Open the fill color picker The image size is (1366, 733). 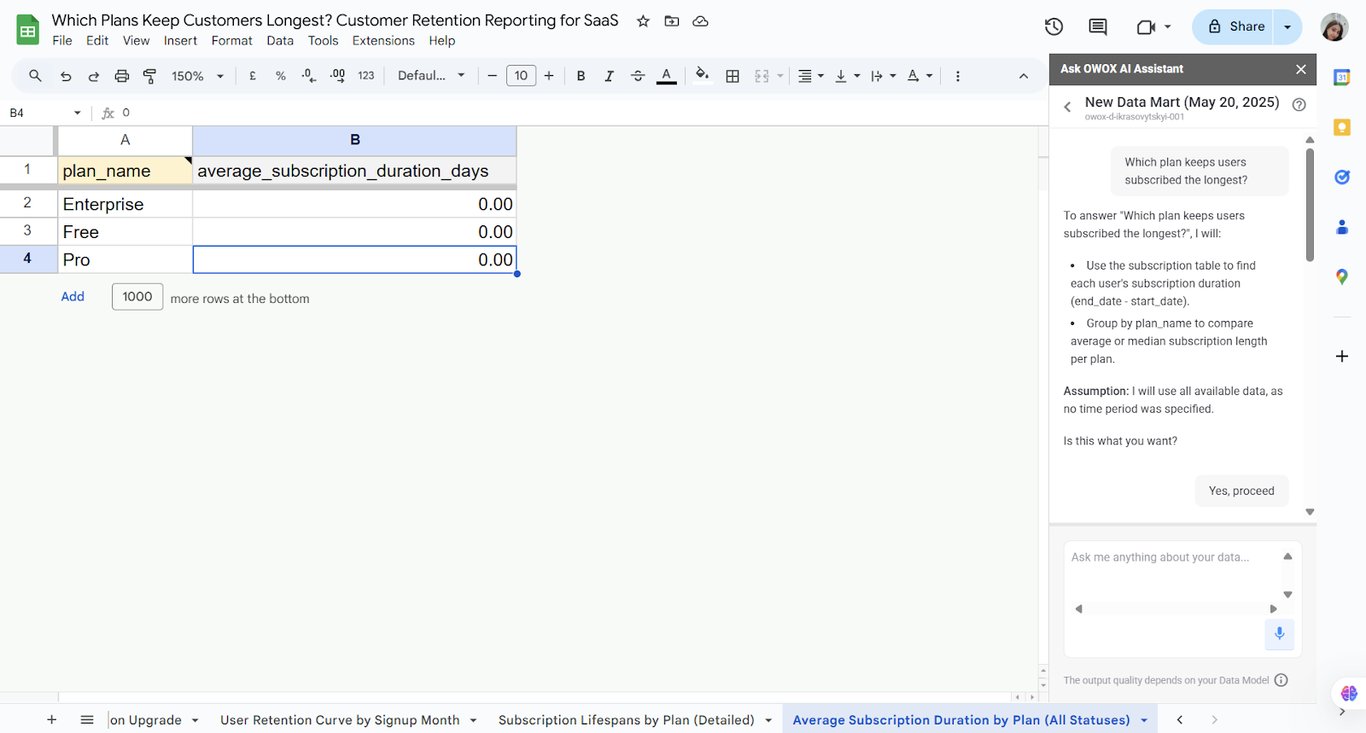pyautogui.click(x=702, y=75)
